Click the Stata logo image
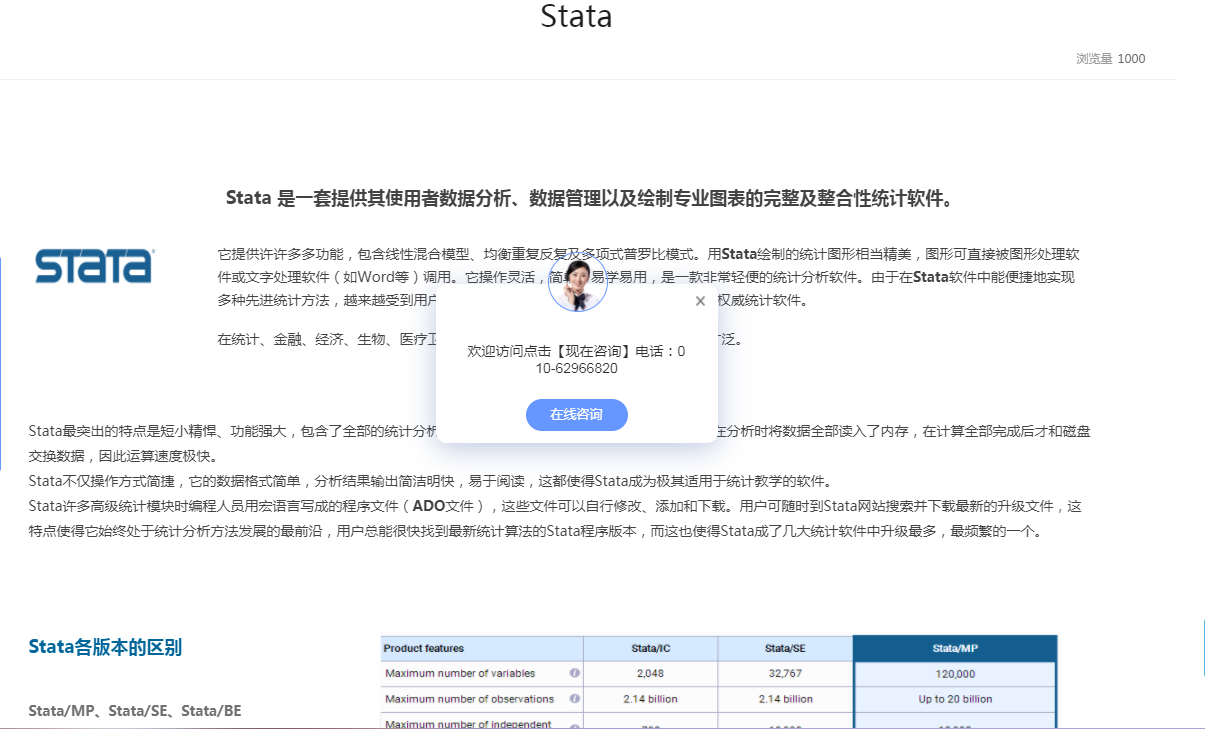Screen dimensions: 1205x729 tap(93, 266)
